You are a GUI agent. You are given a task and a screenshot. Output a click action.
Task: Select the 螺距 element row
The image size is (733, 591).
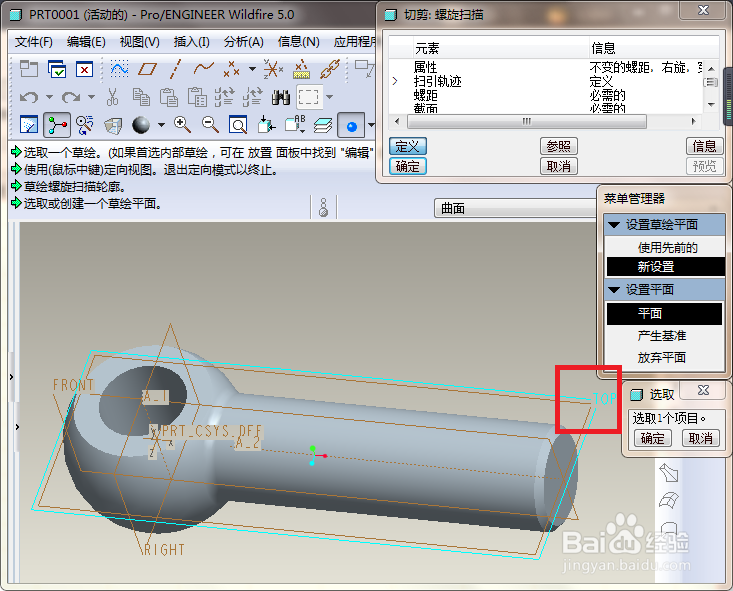[545, 95]
